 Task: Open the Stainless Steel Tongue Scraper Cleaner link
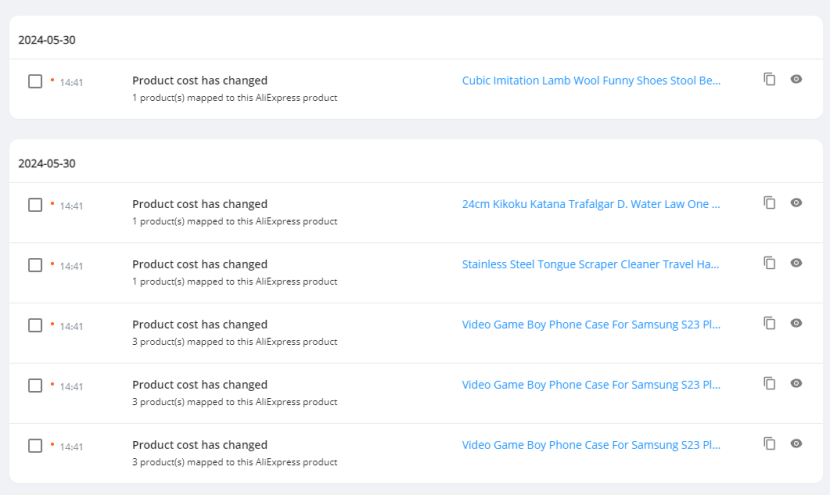point(591,264)
